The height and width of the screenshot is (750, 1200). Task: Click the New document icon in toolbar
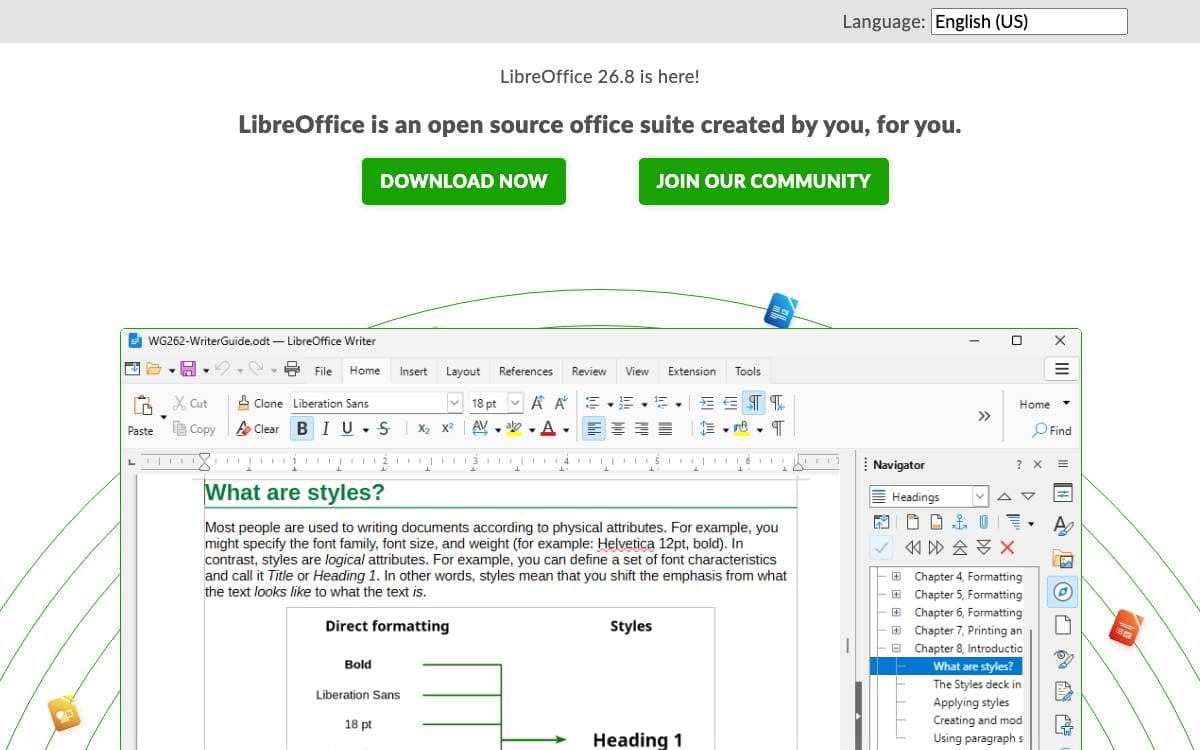pyautogui.click(x=133, y=370)
